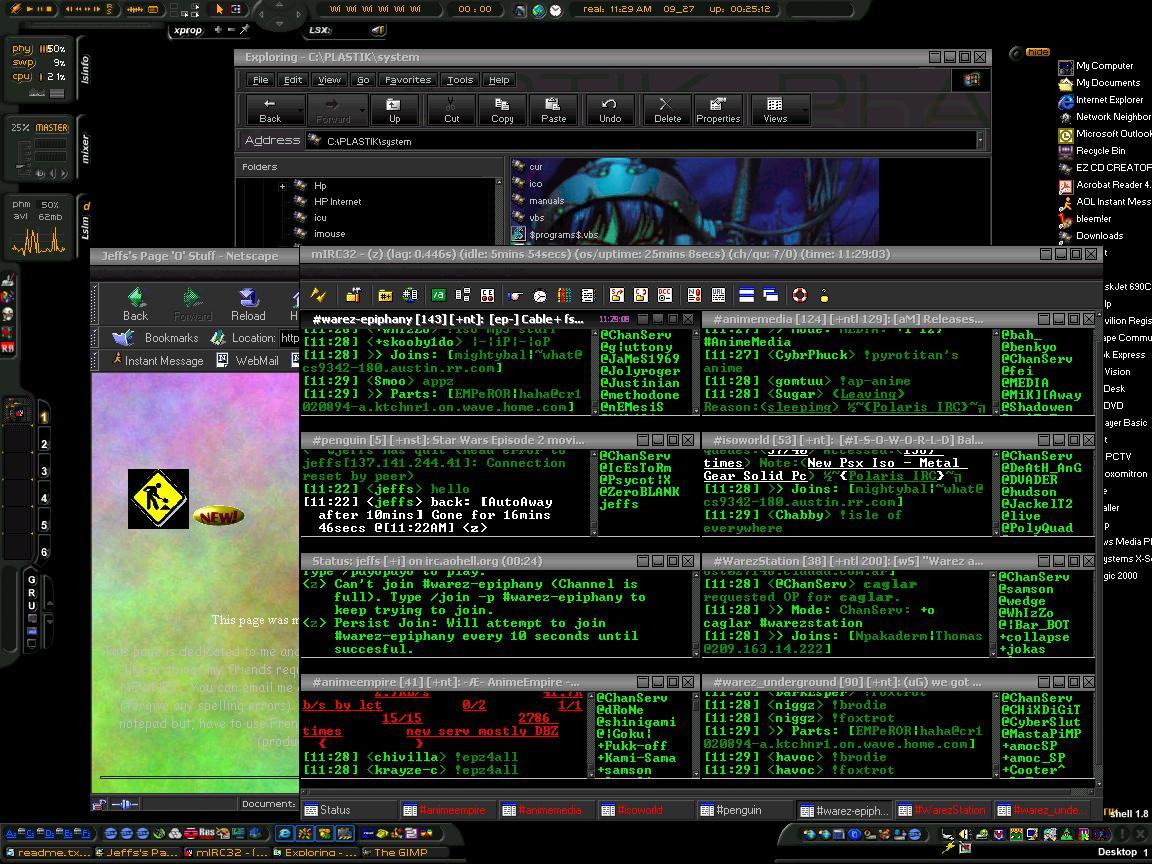This screenshot has width=1152, height=864.
Task: Open the Favorites menu in Explorer
Action: 408,80
